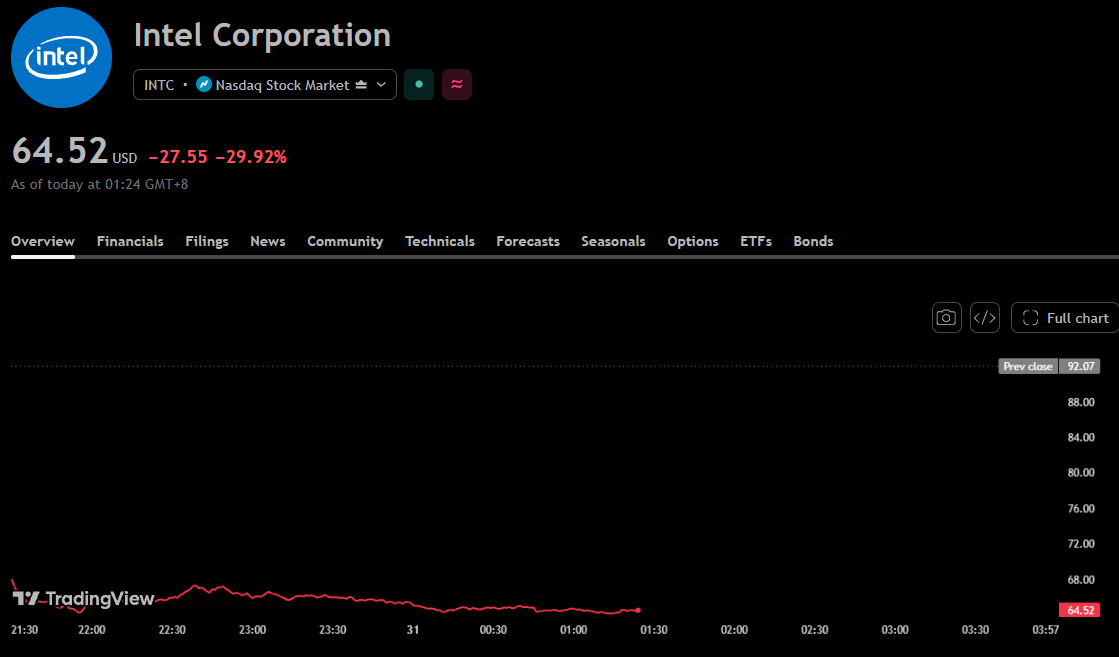This screenshot has height=657, width=1119.
Task: Open the Community tab
Action: tap(345, 241)
